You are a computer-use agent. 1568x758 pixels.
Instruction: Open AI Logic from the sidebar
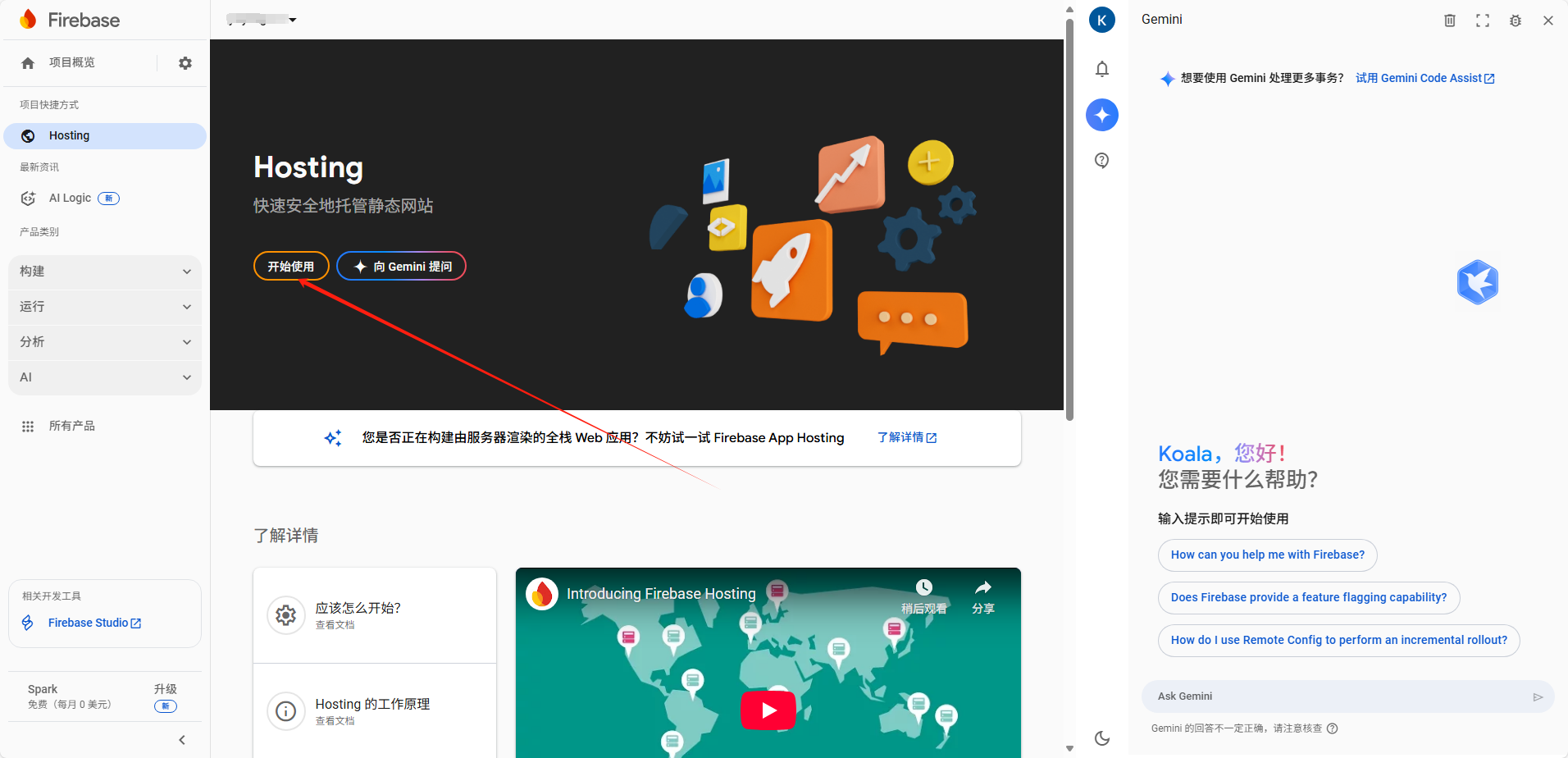pyautogui.click(x=71, y=199)
